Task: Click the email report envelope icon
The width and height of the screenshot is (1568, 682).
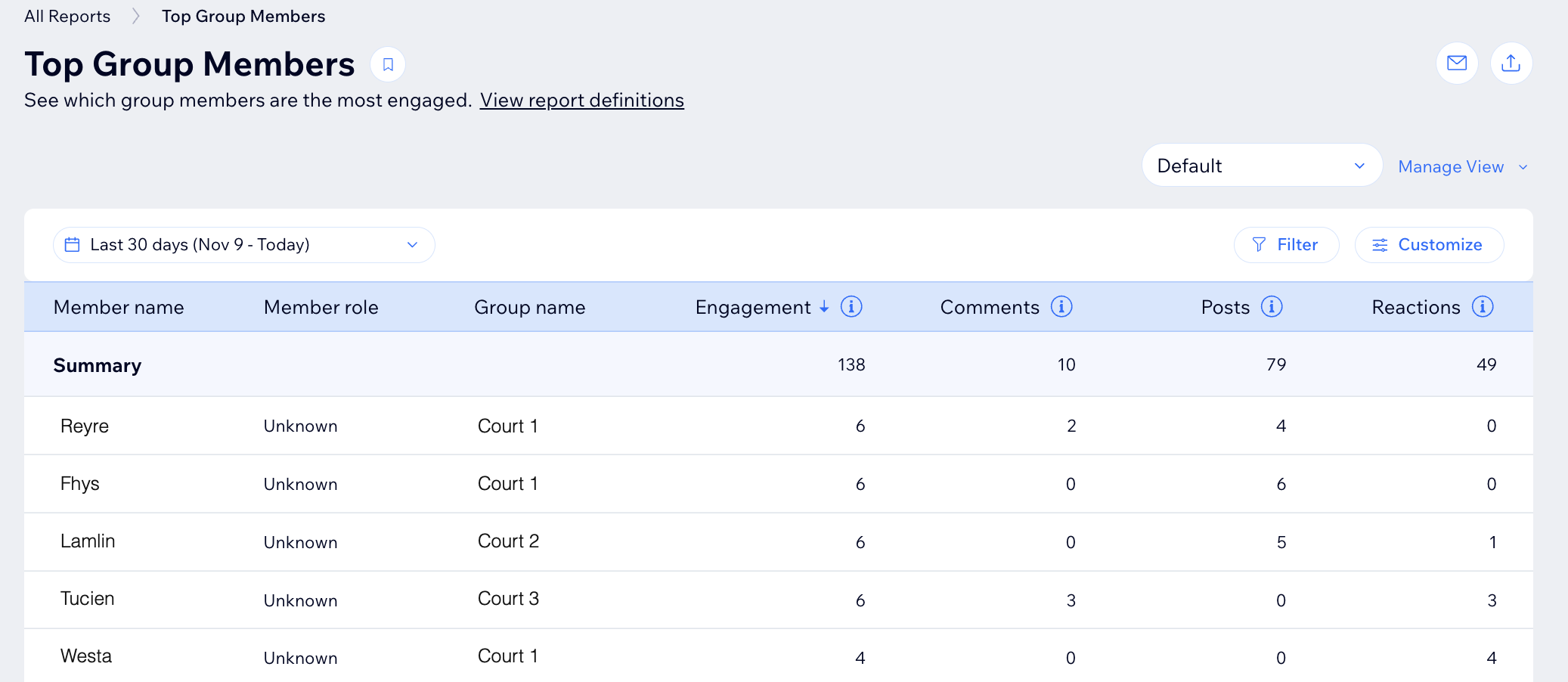Action: click(x=1456, y=64)
